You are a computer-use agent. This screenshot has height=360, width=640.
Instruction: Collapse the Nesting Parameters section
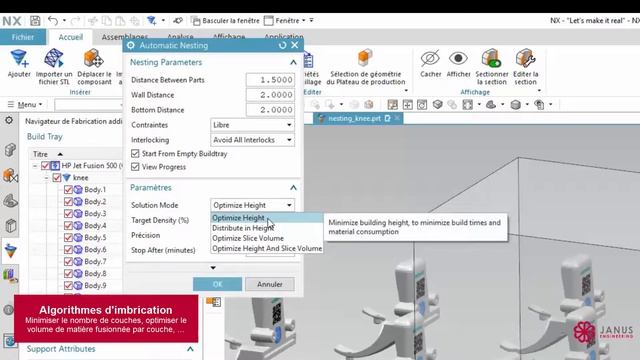[x=293, y=62]
